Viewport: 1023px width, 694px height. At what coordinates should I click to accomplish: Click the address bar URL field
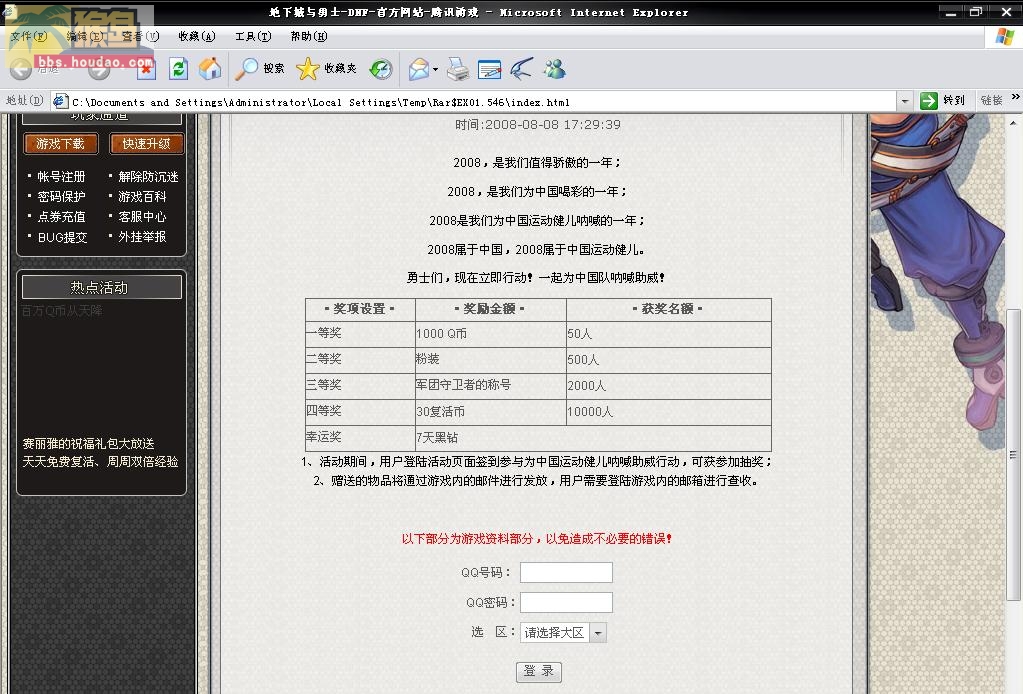pos(483,102)
